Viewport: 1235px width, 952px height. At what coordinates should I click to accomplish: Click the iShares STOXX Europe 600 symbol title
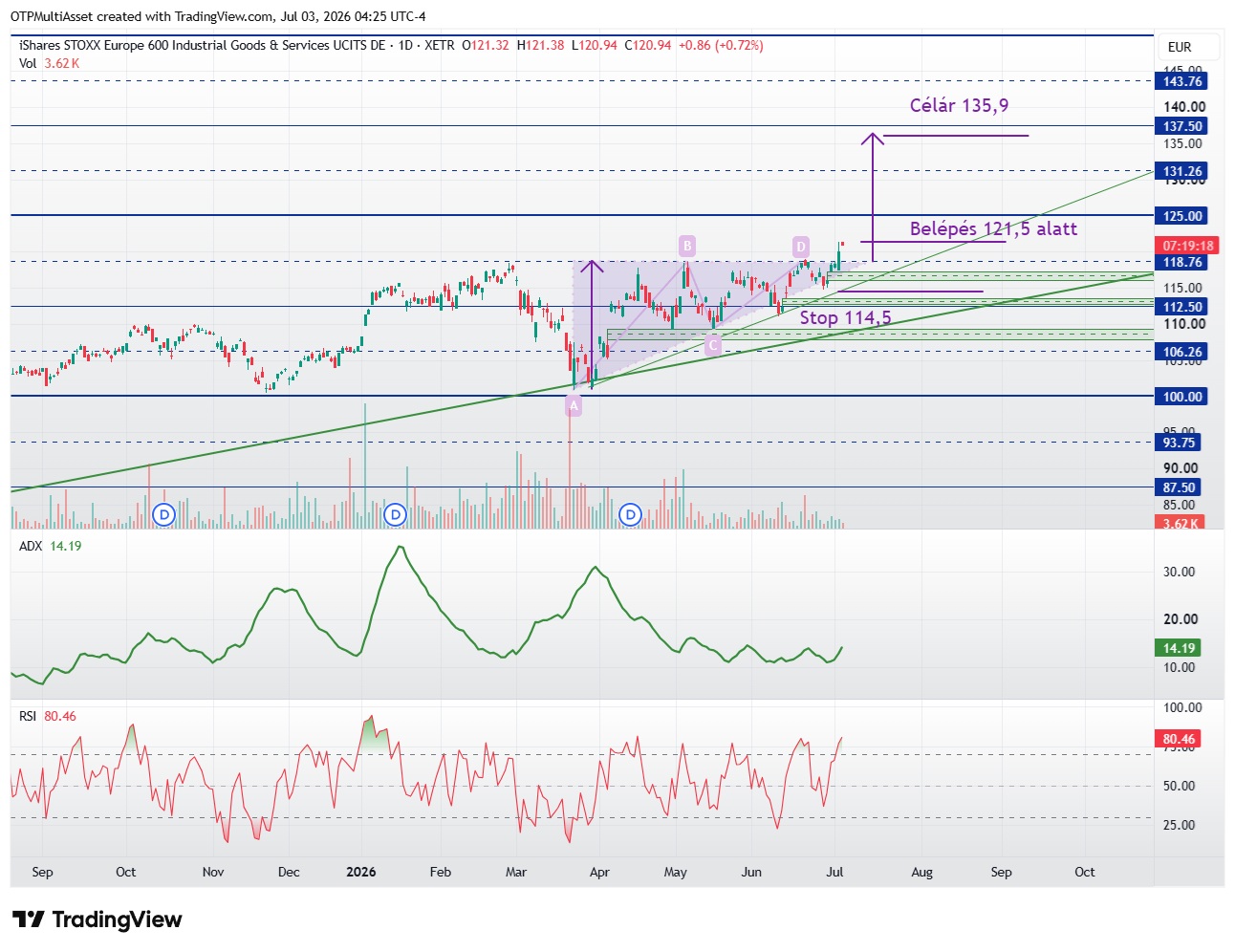coord(202,45)
